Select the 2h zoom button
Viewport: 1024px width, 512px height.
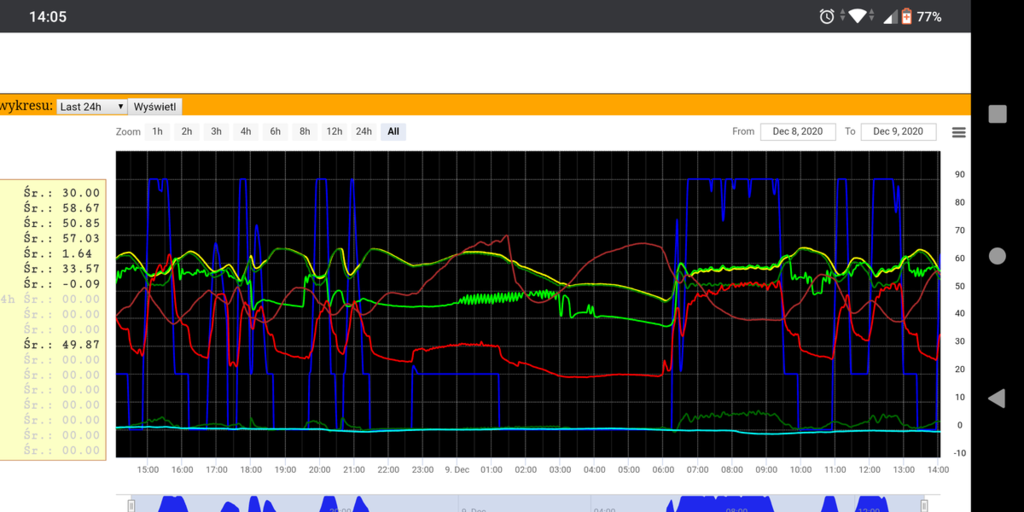[x=187, y=132]
